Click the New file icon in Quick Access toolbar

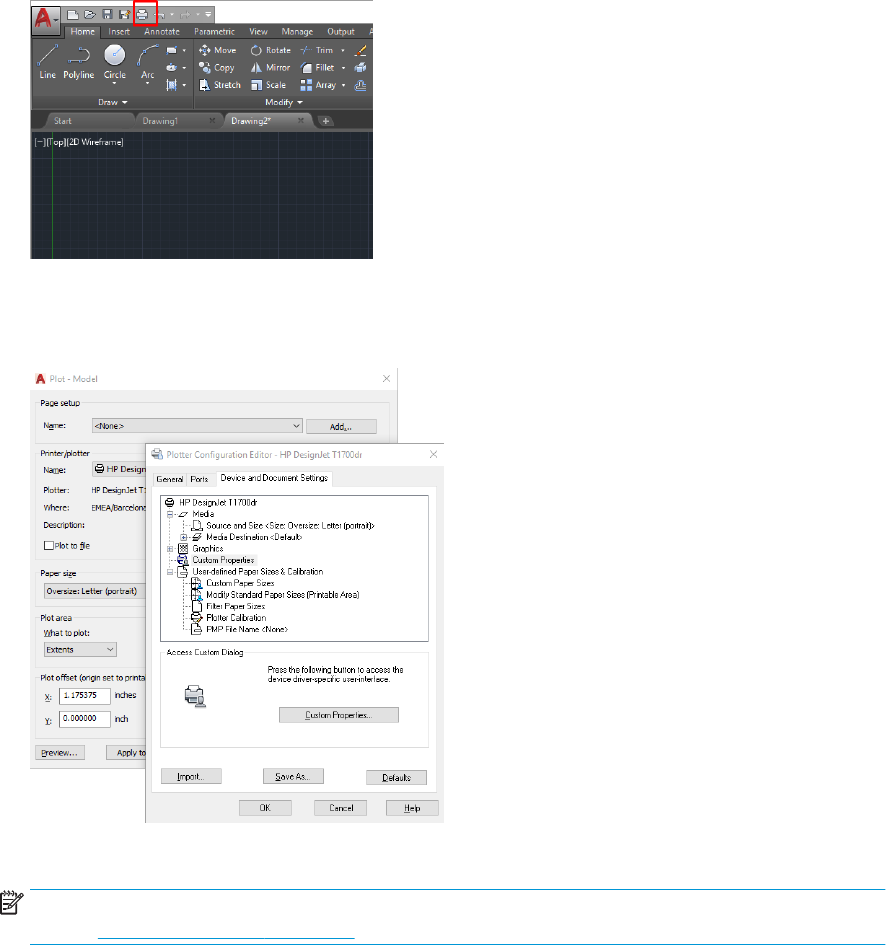tap(72, 14)
